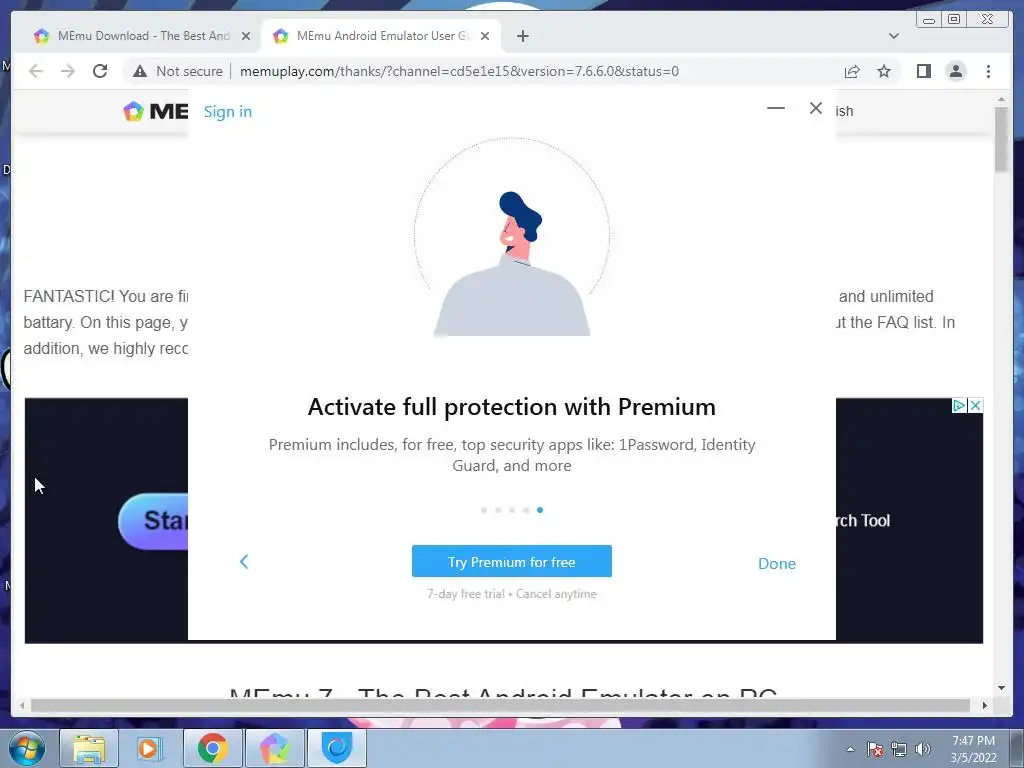1024x768 pixels.
Task: Click the Chrome forward arrow
Action: click(x=68, y=71)
